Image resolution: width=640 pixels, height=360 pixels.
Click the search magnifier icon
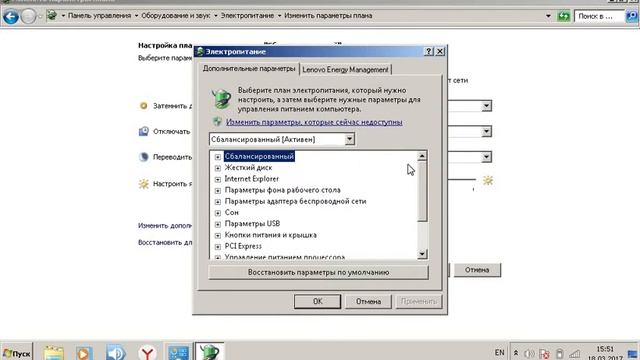tap(632, 16)
